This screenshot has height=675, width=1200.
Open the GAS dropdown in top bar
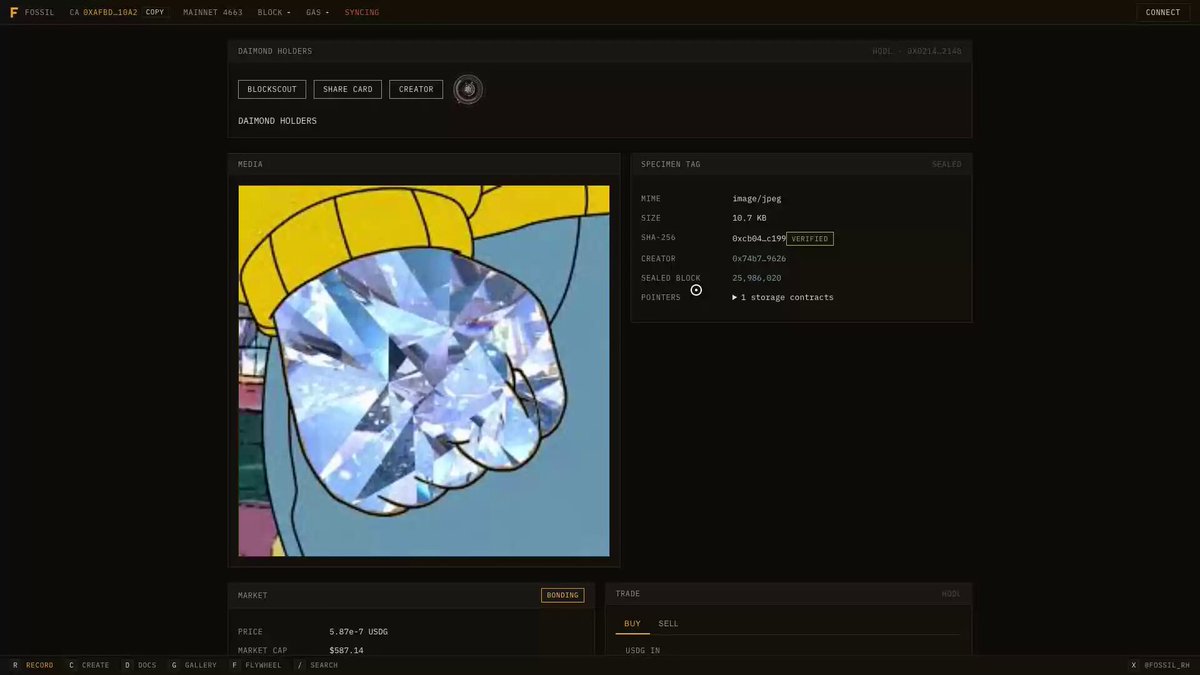317,12
